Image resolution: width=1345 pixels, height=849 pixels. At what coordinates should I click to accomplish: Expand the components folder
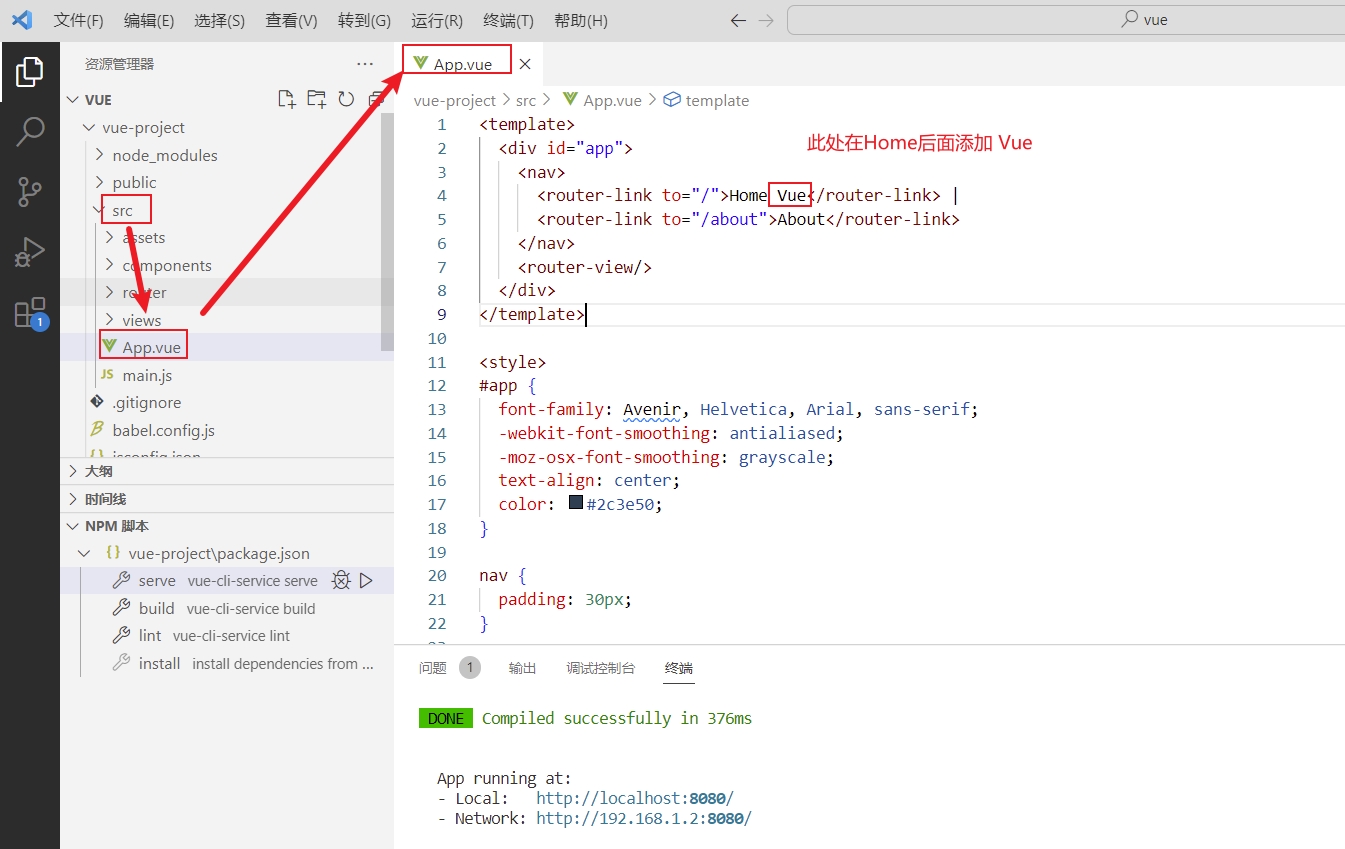click(166, 266)
